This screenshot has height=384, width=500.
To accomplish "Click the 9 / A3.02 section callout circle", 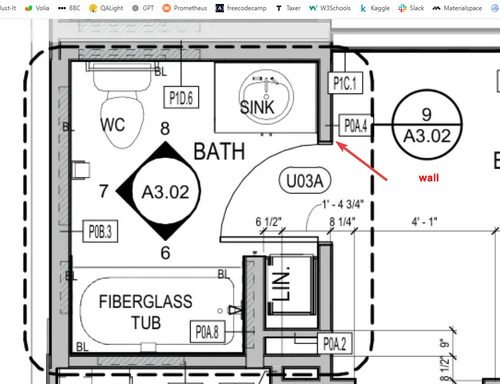I will point(427,124).
